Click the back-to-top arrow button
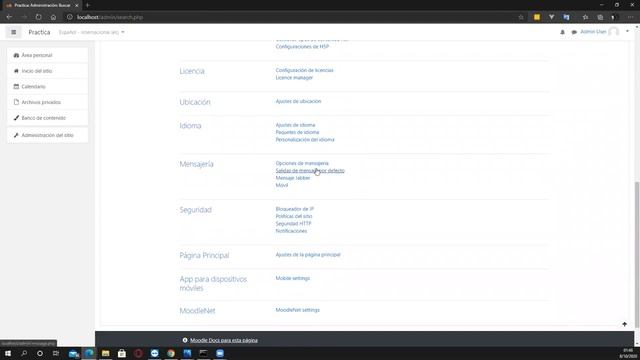The width and height of the screenshot is (640, 360). (624, 324)
